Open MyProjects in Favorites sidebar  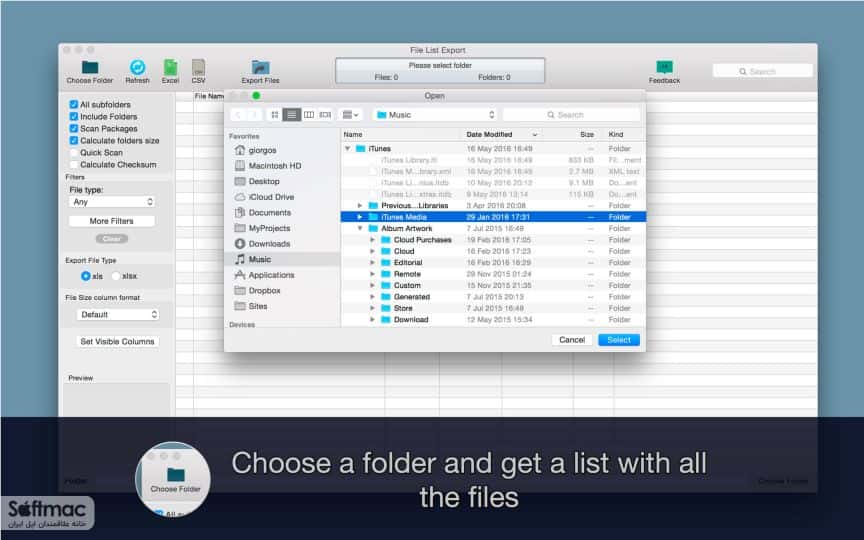(x=262, y=228)
